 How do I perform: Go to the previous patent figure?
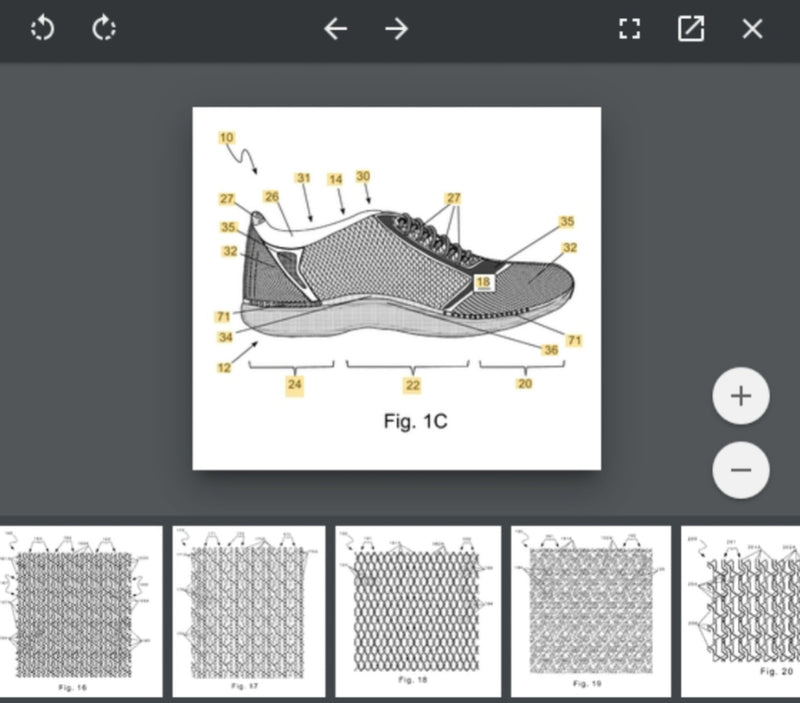click(336, 29)
